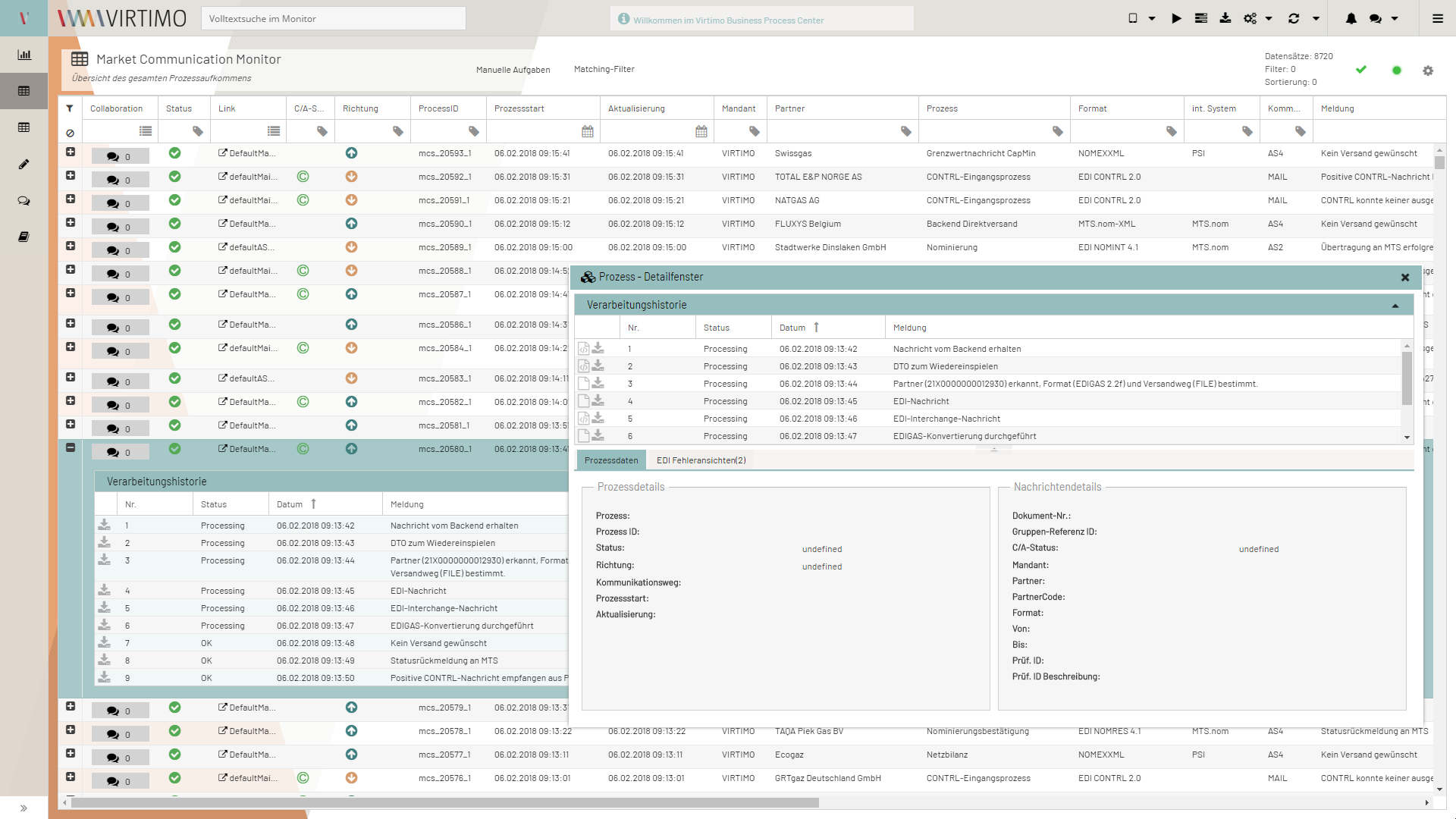Open the pencil edit sidebar icon
Screen dimensions: 1456x819
[x=24, y=165]
